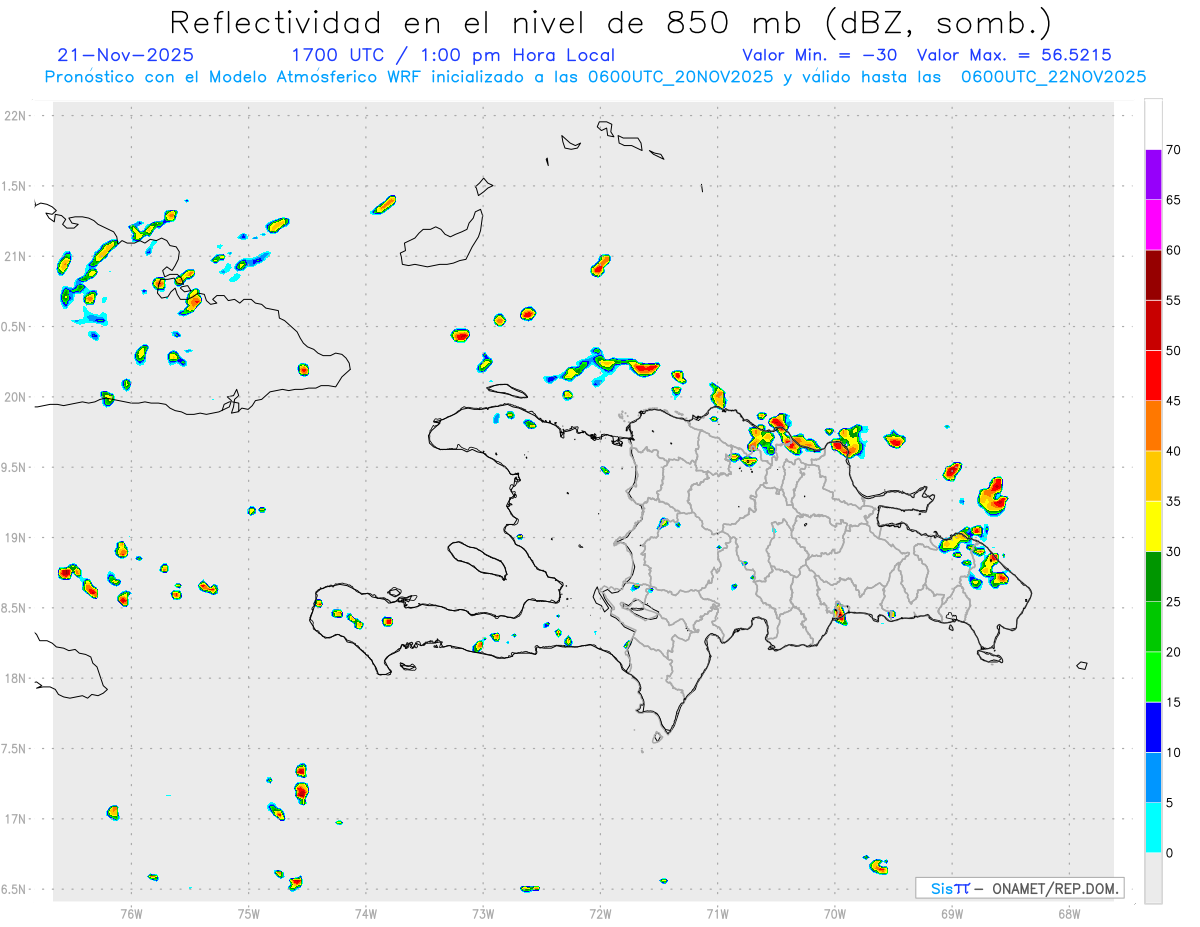Click the colorbar value label '0'
1200x927 pixels.
coord(1170,853)
